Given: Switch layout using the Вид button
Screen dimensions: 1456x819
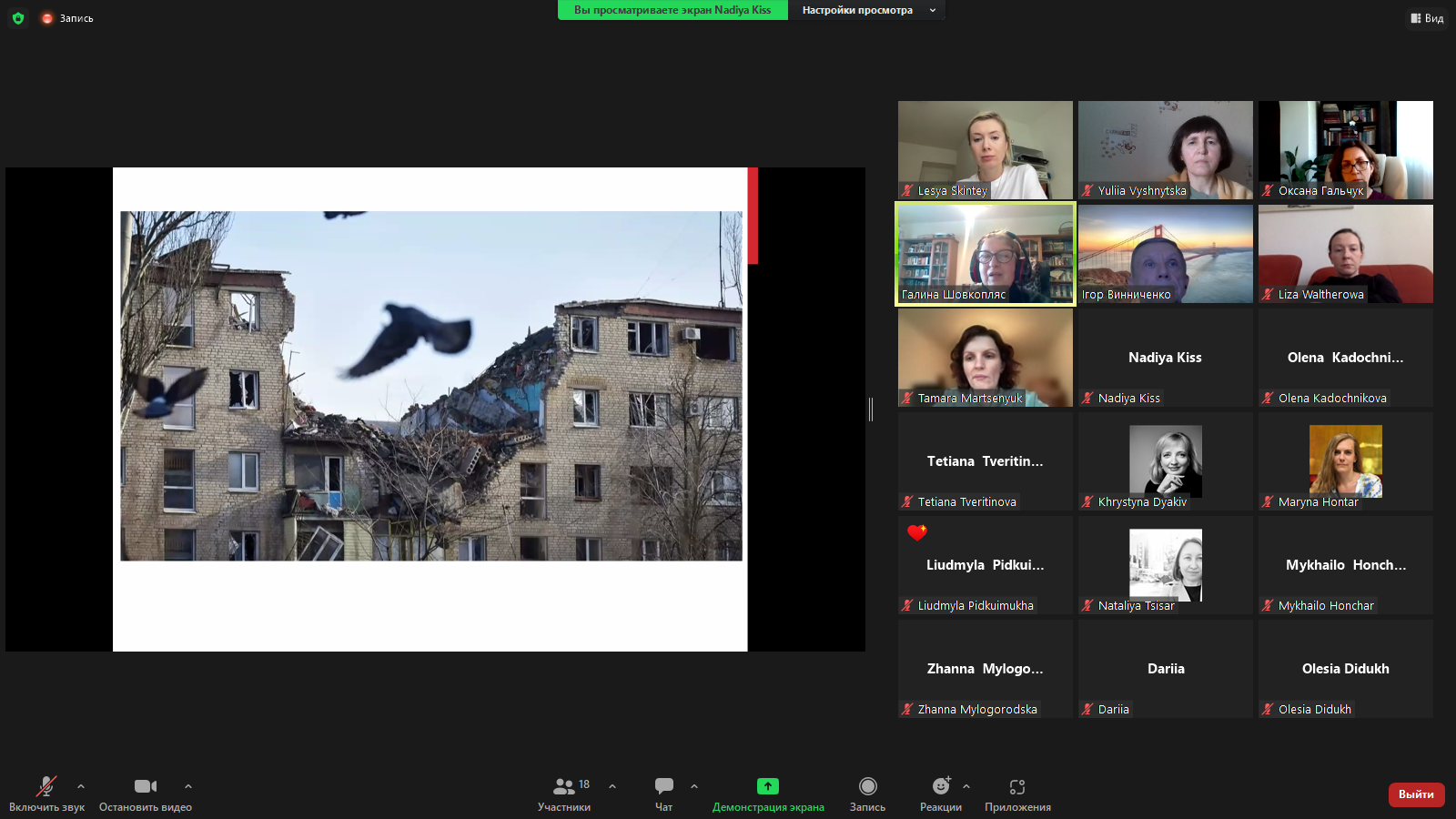Looking at the screenshot, I should point(1427,18).
